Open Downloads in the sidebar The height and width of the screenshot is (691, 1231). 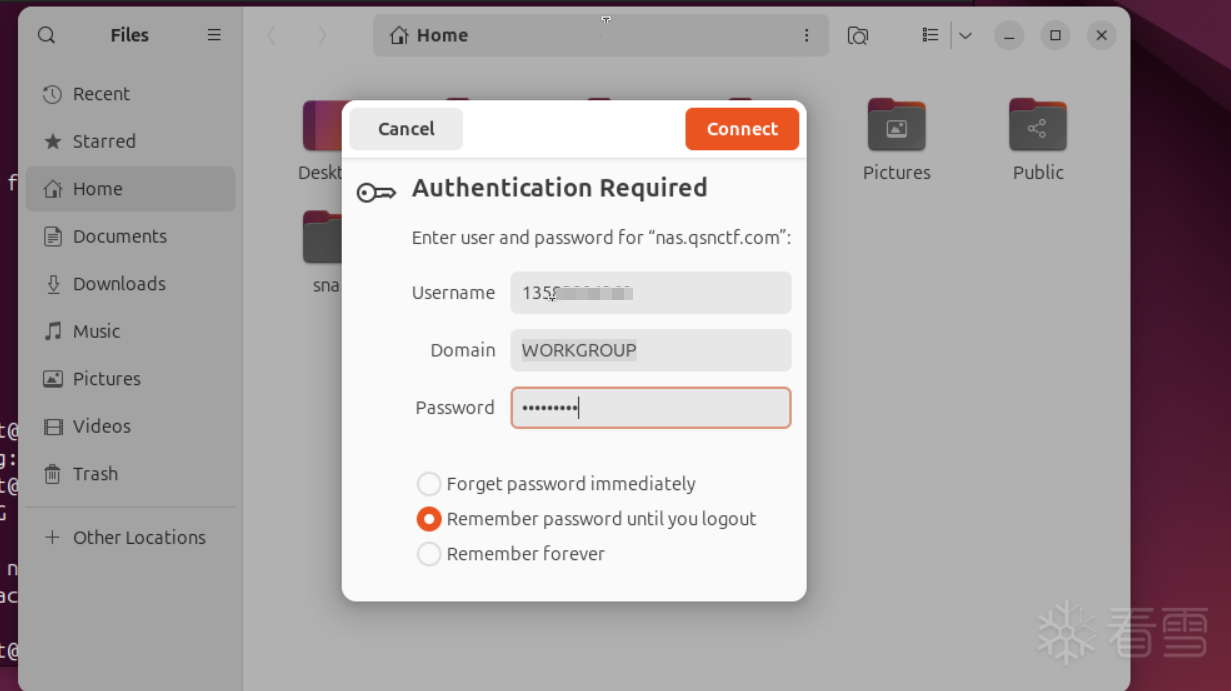pos(119,284)
